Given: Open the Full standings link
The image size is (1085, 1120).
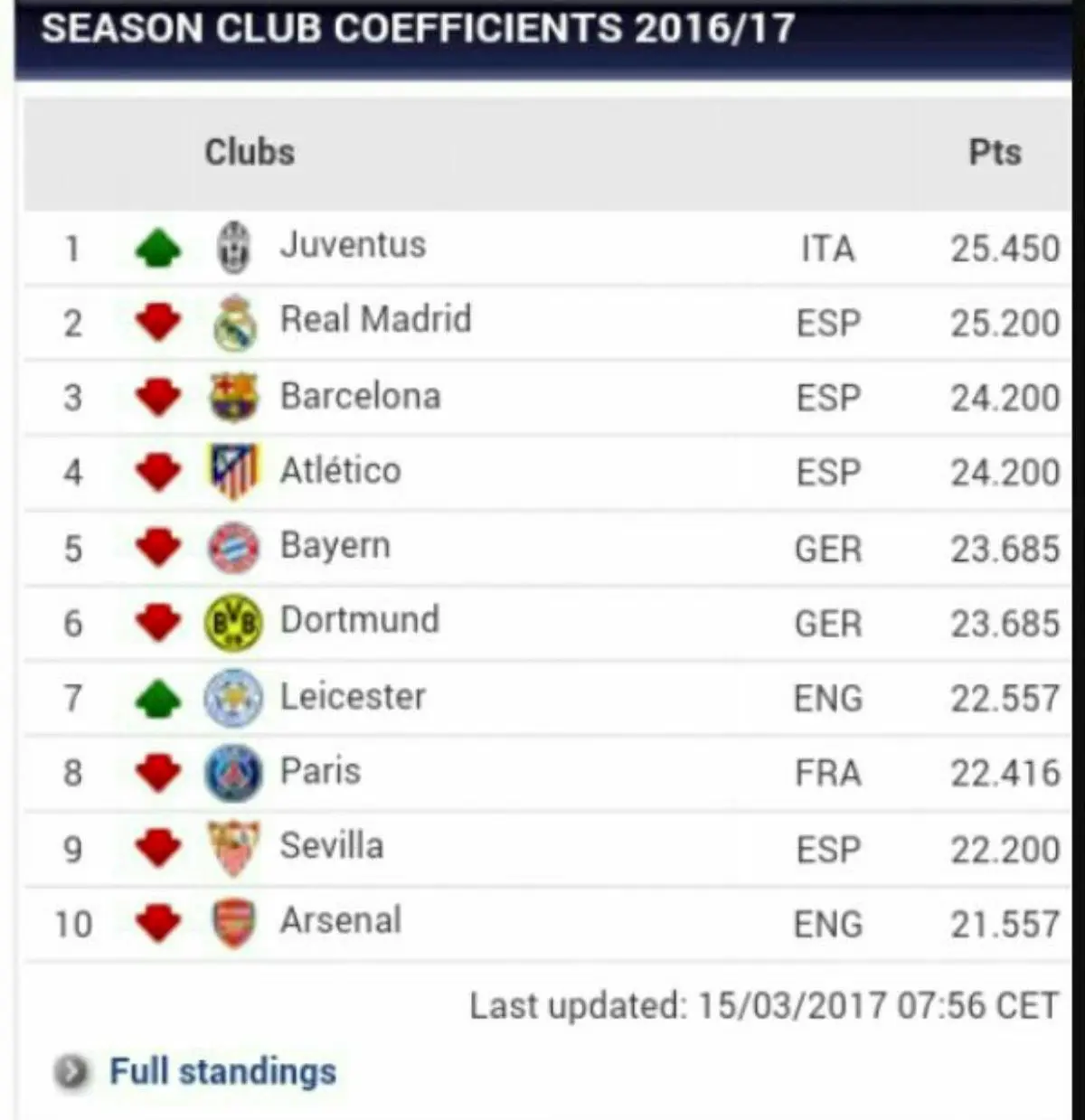Looking at the screenshot, I should click(222, 1072).
